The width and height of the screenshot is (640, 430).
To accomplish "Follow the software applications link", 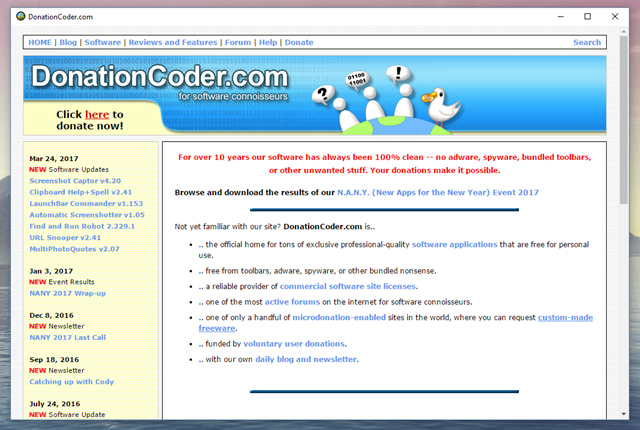I will point(454,245).
